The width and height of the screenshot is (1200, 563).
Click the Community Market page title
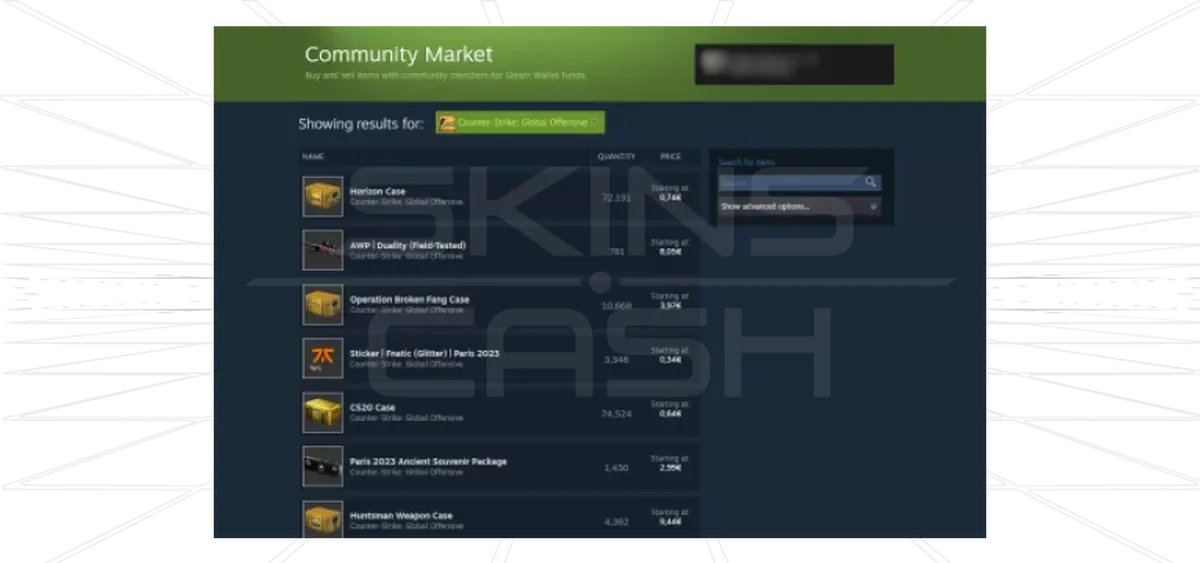point(398,55)
